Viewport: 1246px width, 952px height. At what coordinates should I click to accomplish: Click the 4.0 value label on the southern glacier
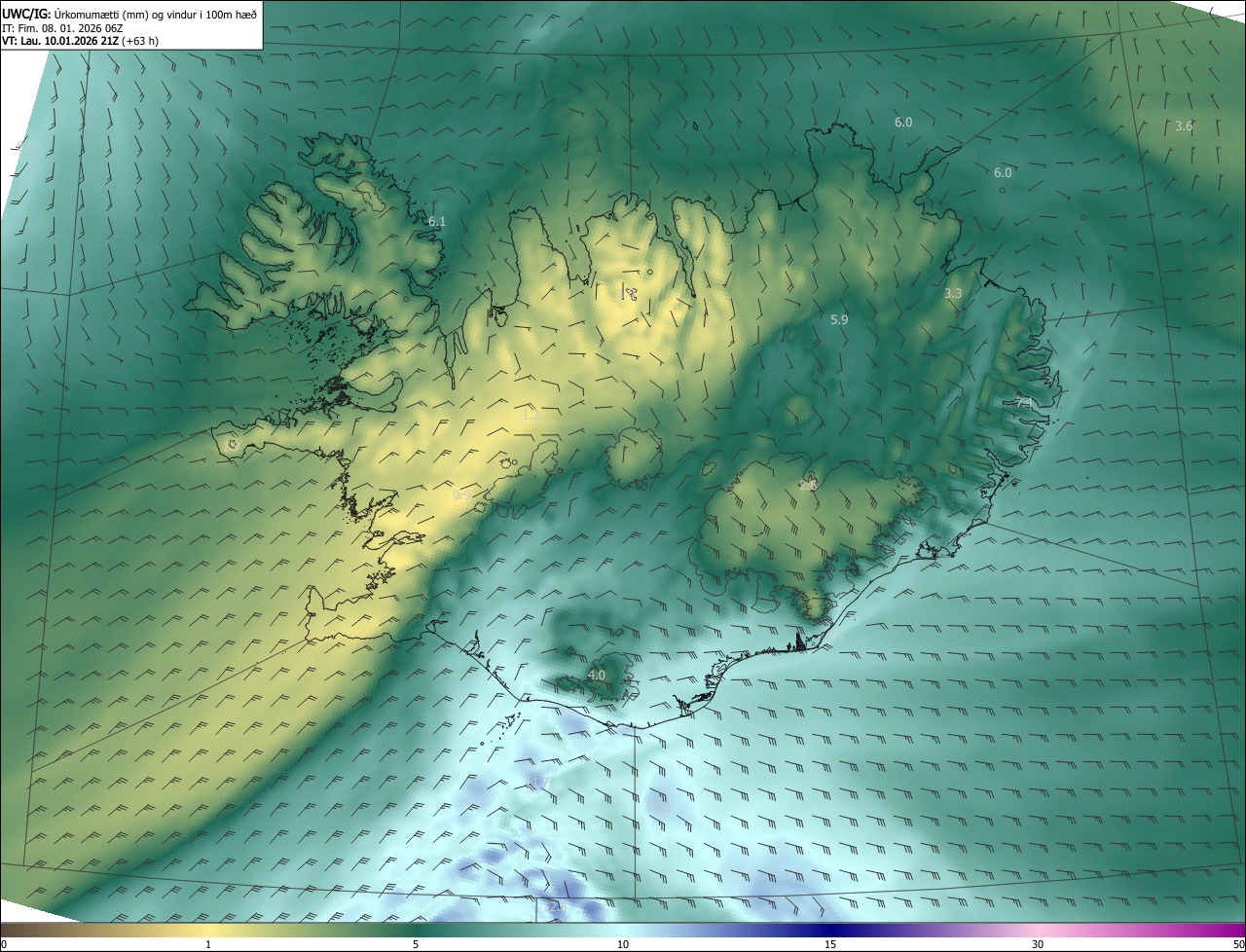tap(597, 675)
